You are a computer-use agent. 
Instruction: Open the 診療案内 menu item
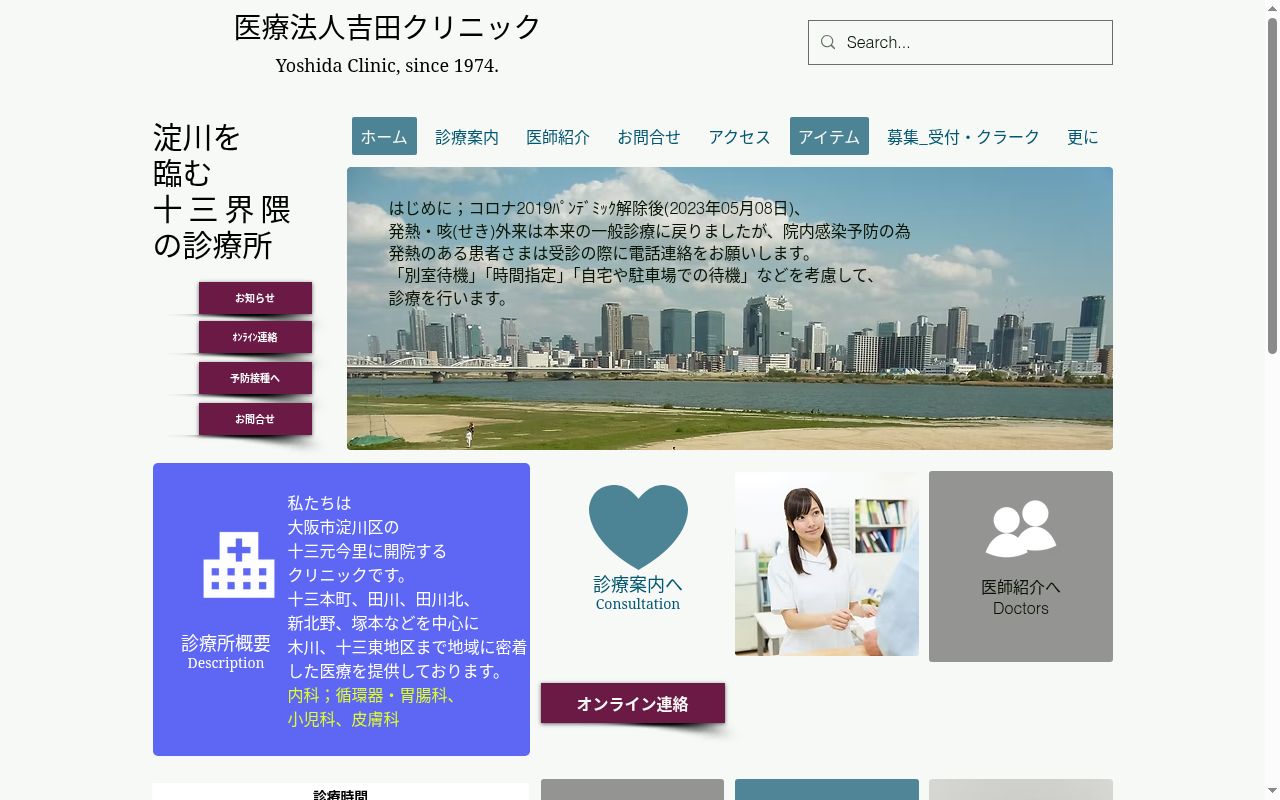pos(467,136)
